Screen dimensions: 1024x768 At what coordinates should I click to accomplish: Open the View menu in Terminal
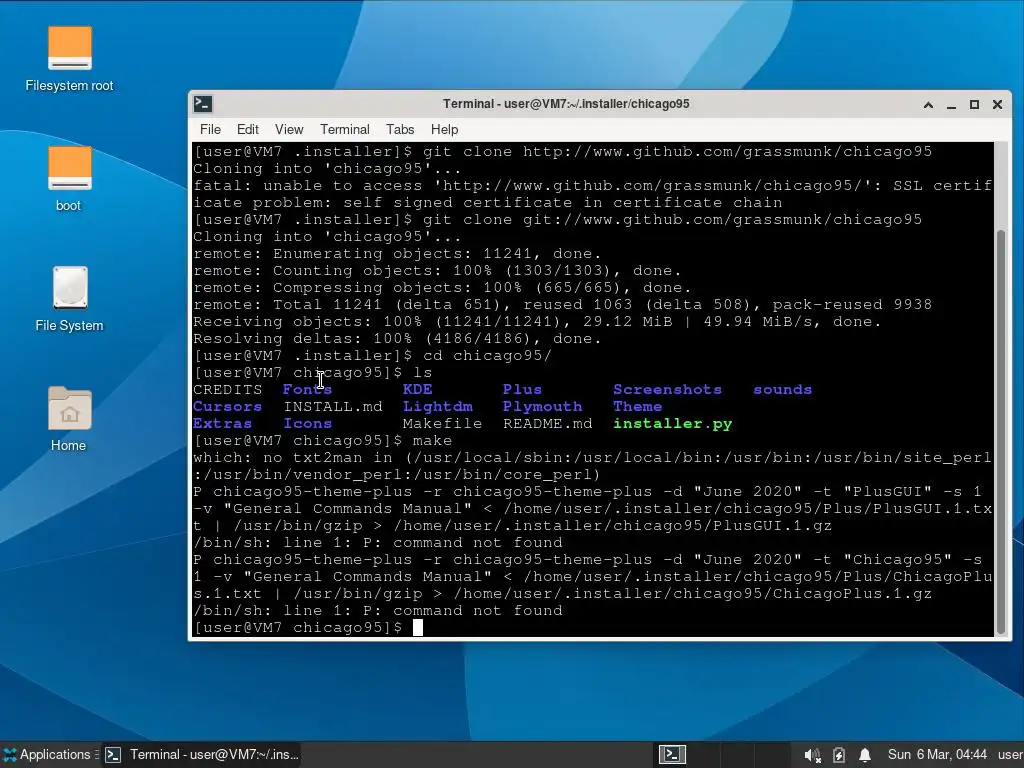point(289,129)
